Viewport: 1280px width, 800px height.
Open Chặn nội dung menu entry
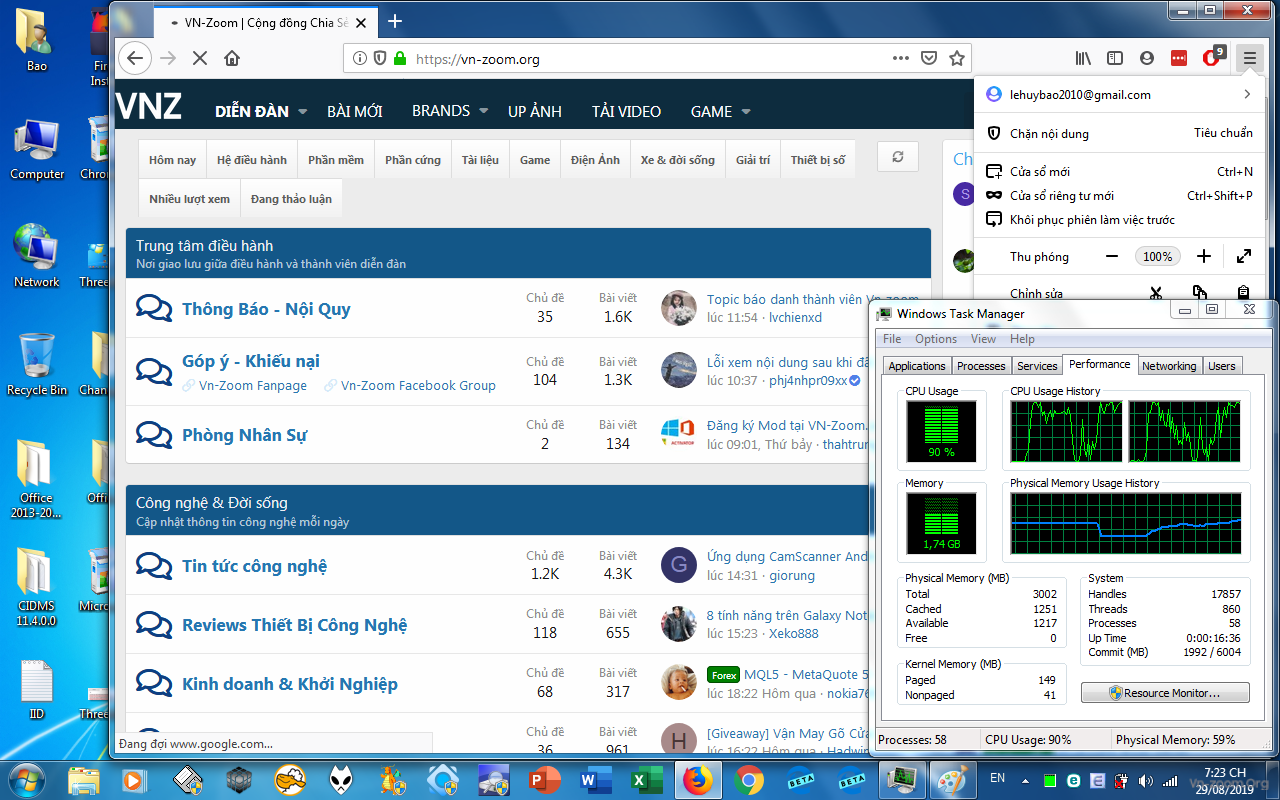[1119, 133]
